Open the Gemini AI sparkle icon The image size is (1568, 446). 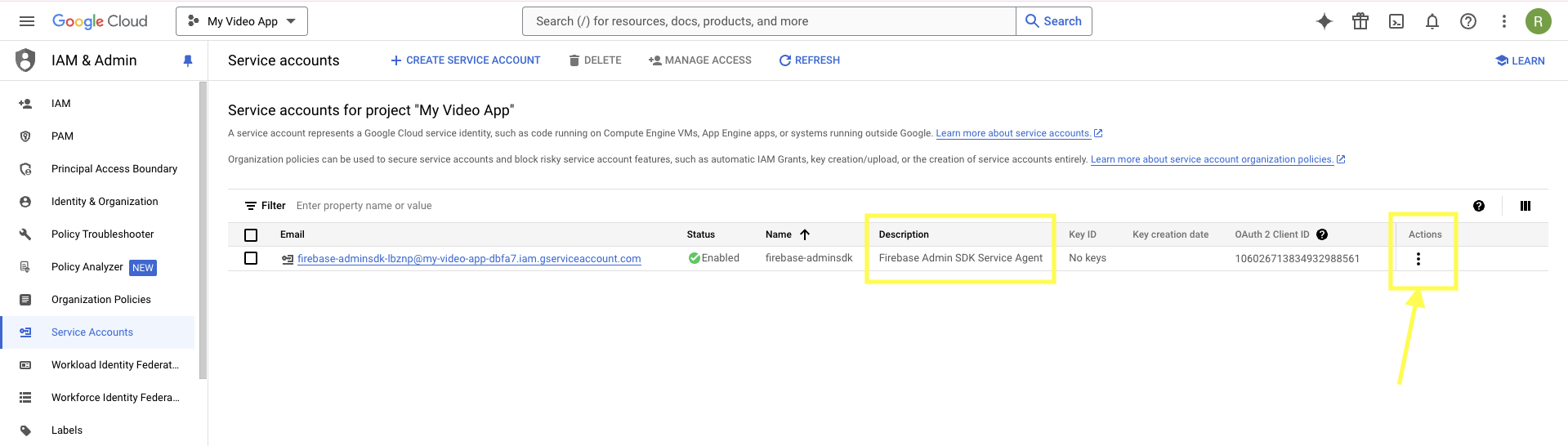[1325, 21]
